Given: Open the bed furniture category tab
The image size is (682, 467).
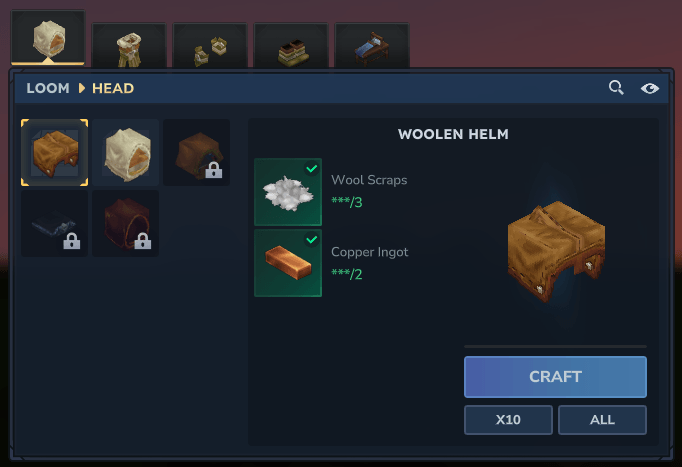Looking at the screenshot, I should 372,46.
